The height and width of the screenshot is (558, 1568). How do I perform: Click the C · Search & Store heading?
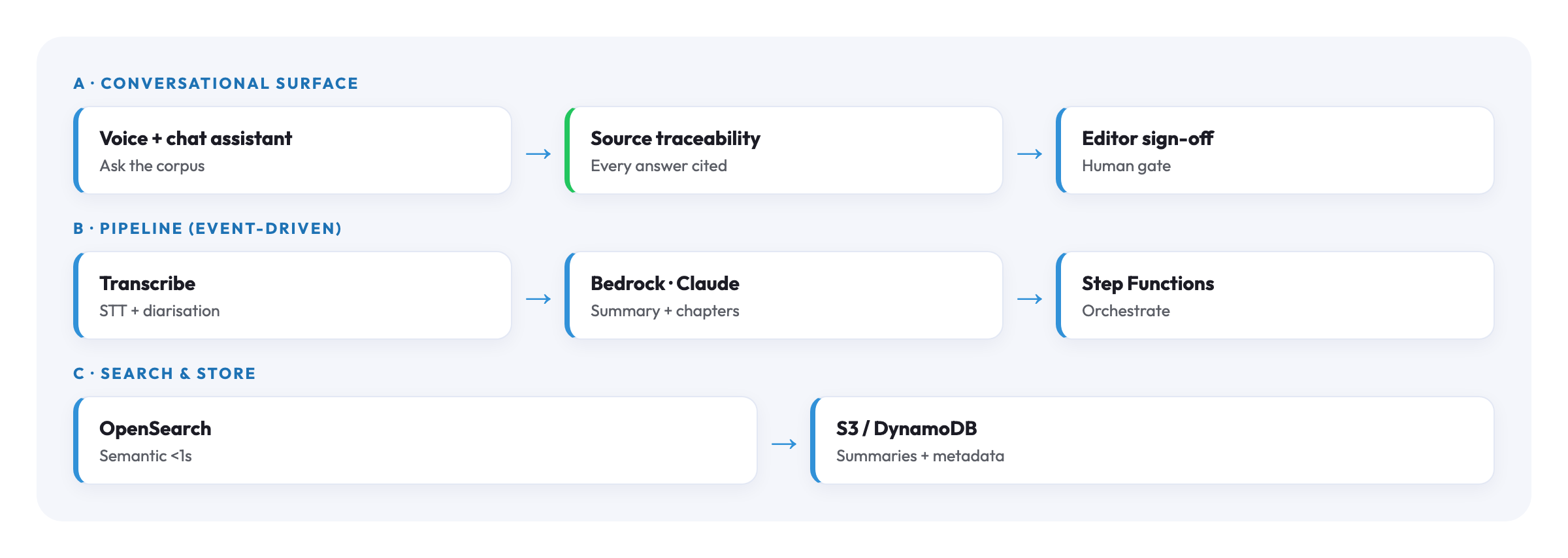click(165, 374)
